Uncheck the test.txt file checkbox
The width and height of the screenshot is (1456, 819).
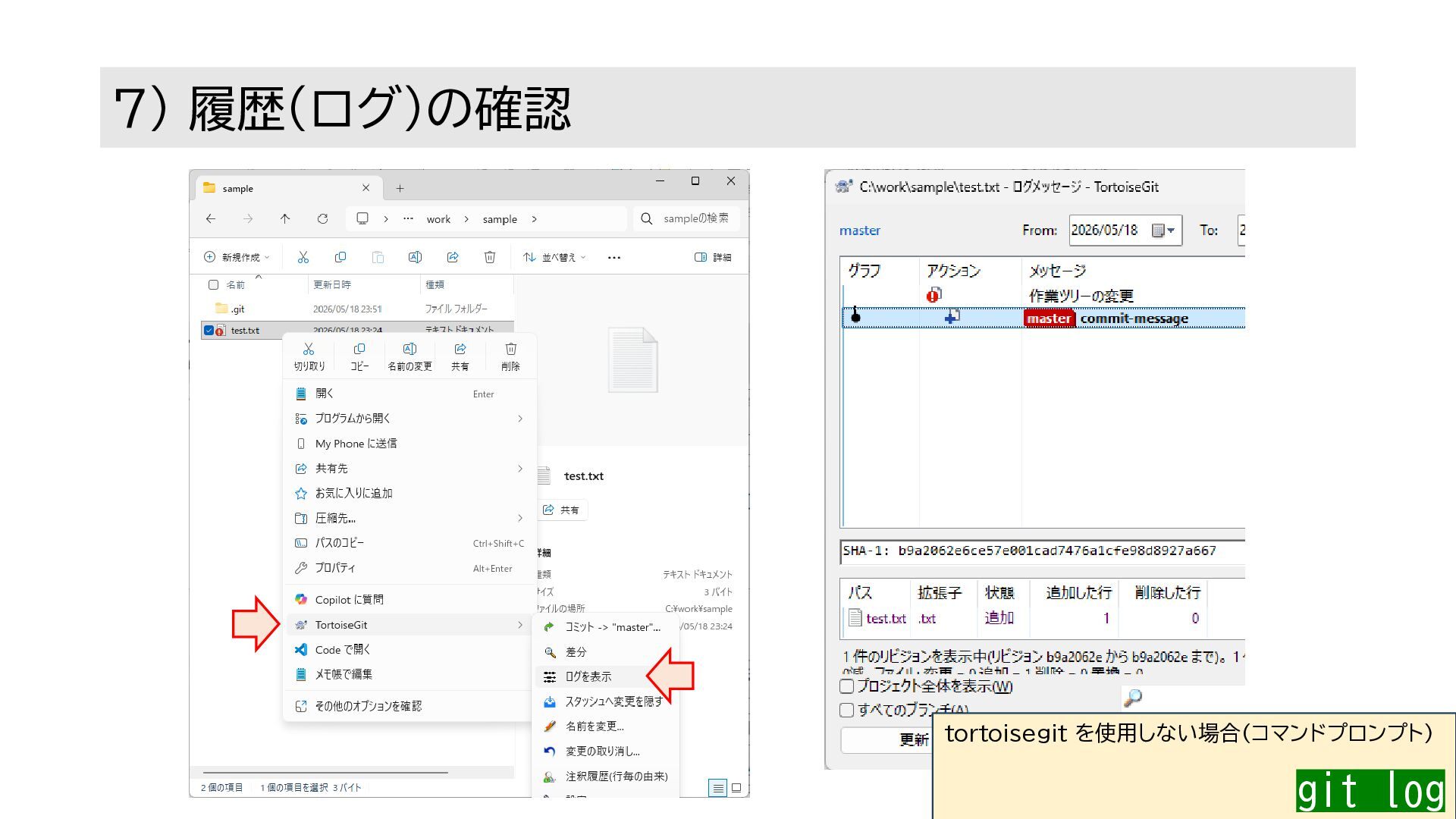209,330
